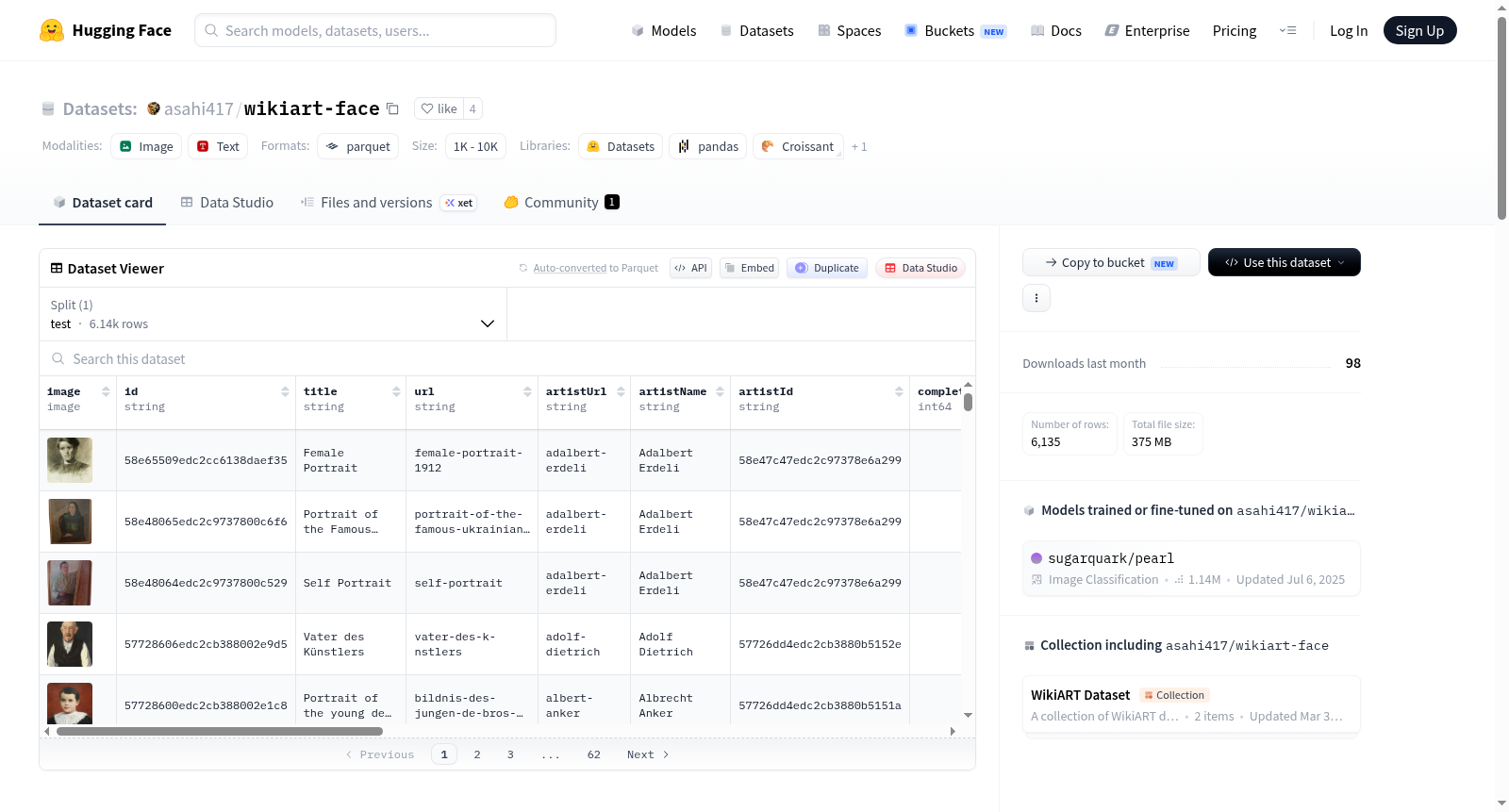Open the three-dot more options button
The image size is (1509, 812).
(1036, 298)
